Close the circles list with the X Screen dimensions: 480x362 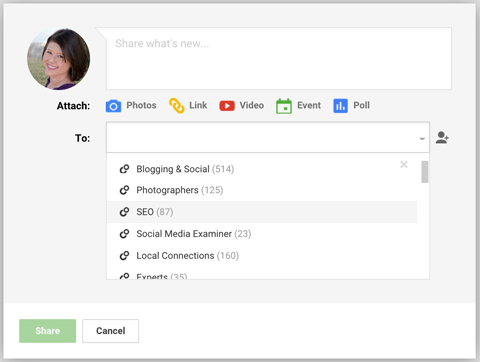tap(404, 164)
